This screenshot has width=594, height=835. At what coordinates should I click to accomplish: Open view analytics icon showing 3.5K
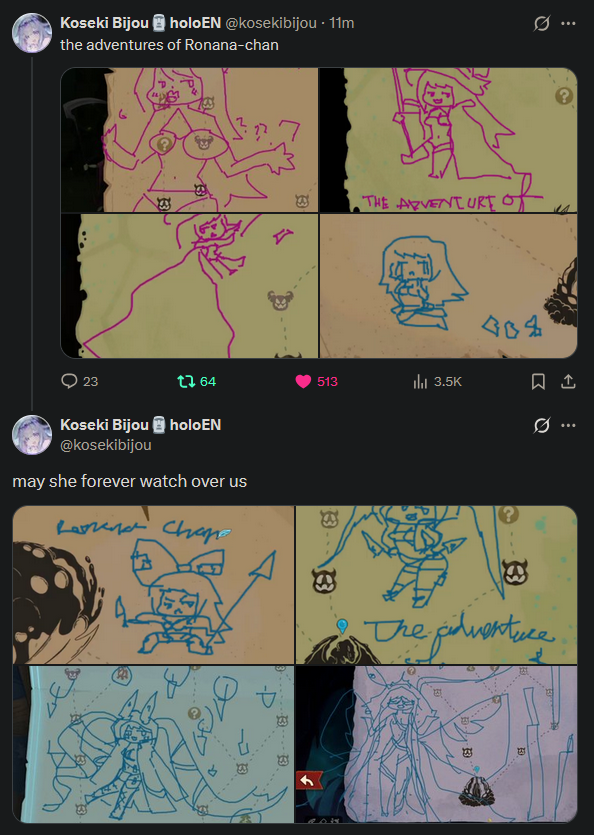tap(420, 381)
